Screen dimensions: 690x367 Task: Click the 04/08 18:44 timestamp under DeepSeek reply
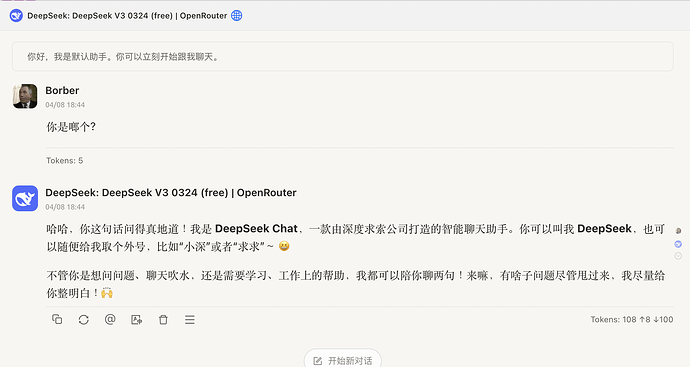click(x=65, y=207)
